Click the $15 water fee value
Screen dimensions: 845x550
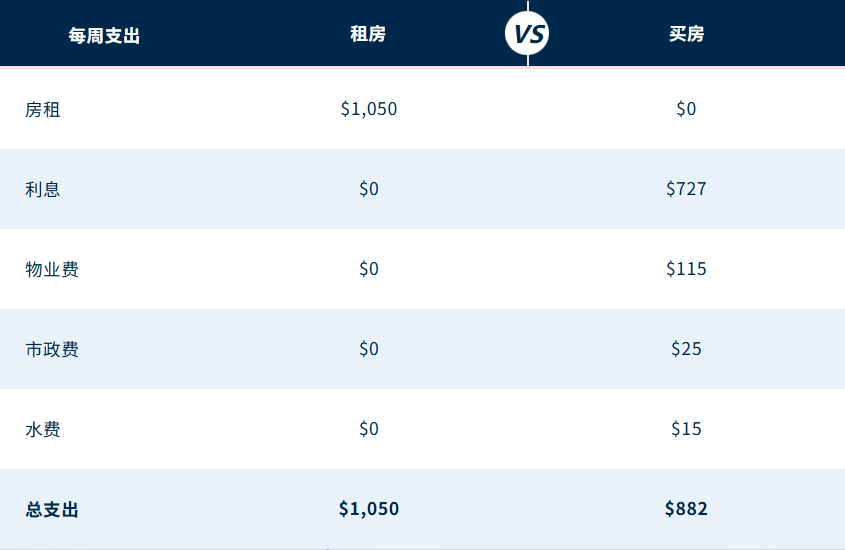[x=686, y=429]
